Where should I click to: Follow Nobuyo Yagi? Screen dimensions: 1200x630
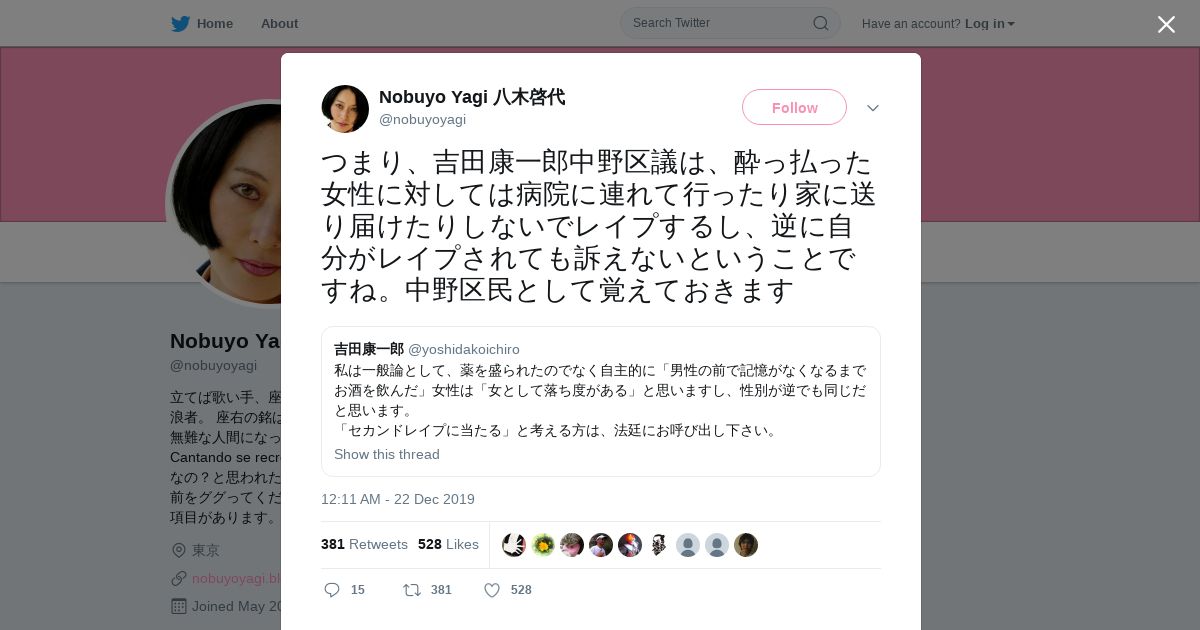(794, 107)
